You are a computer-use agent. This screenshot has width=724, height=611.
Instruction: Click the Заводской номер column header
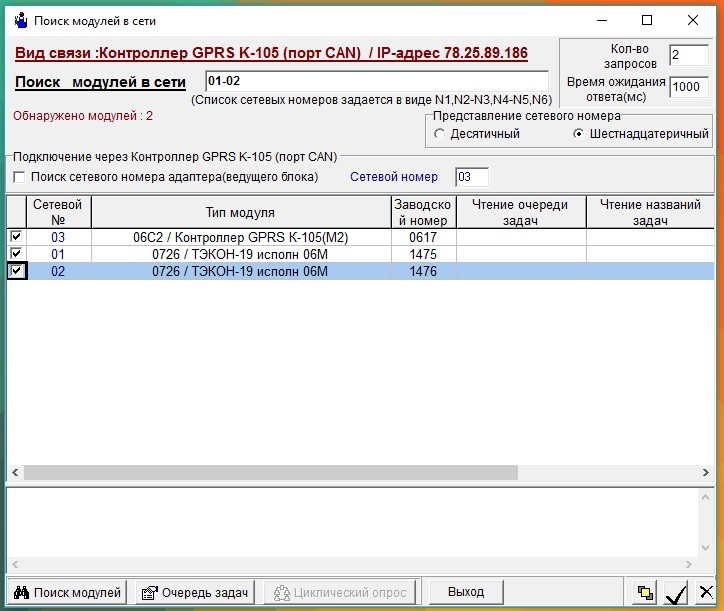(x=423, y=212)
